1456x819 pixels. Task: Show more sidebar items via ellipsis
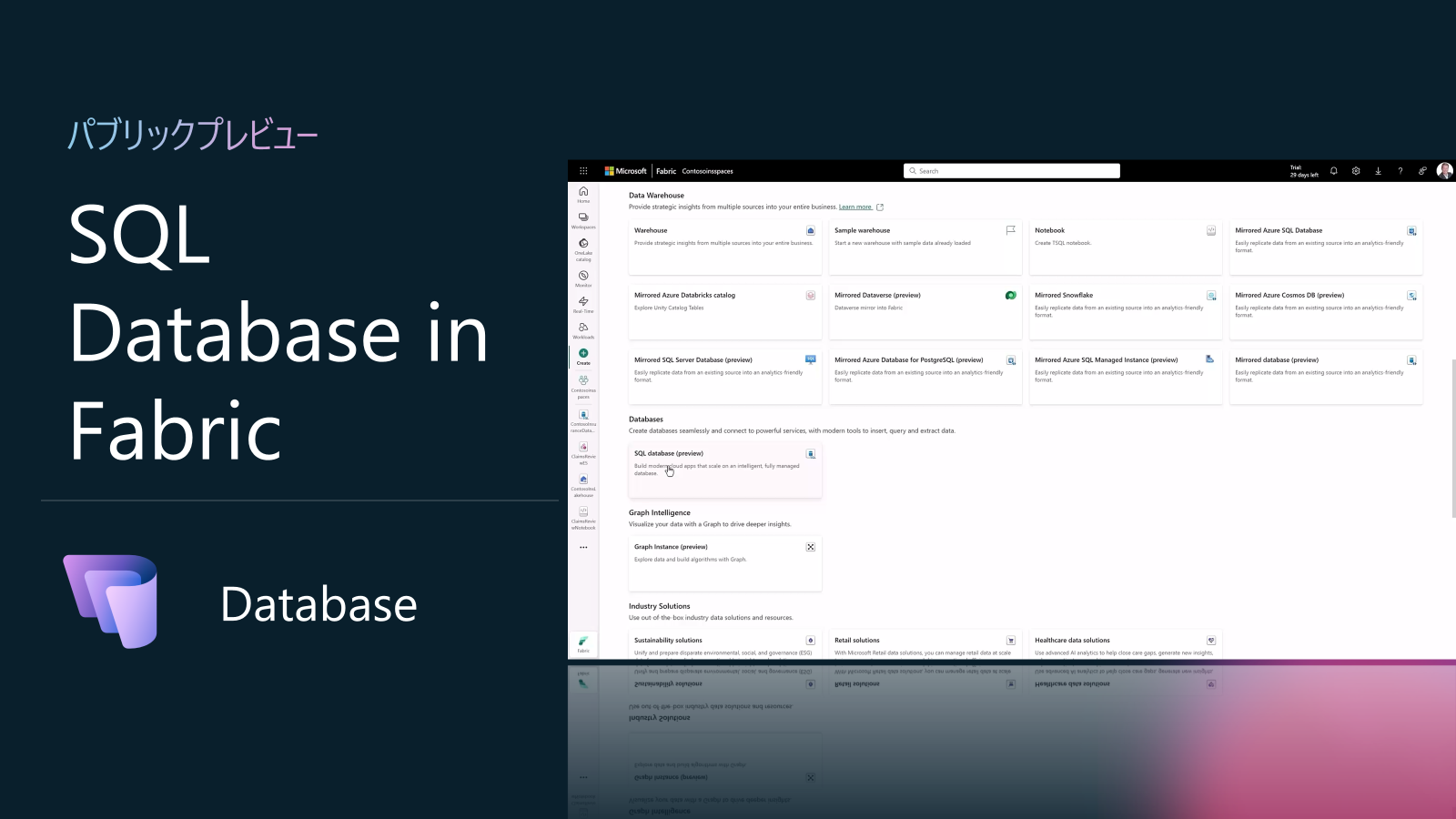(583, 548)
